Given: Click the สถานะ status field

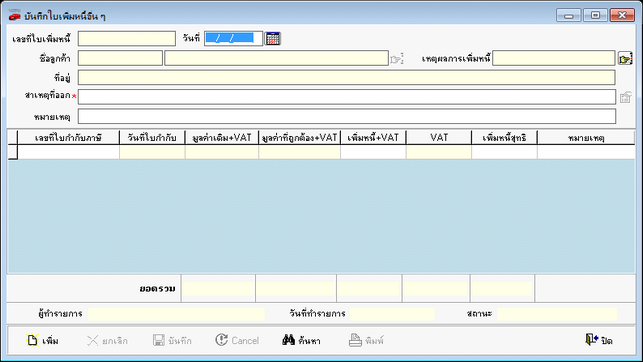Looking at the screenshot, I should coord(557,314).
